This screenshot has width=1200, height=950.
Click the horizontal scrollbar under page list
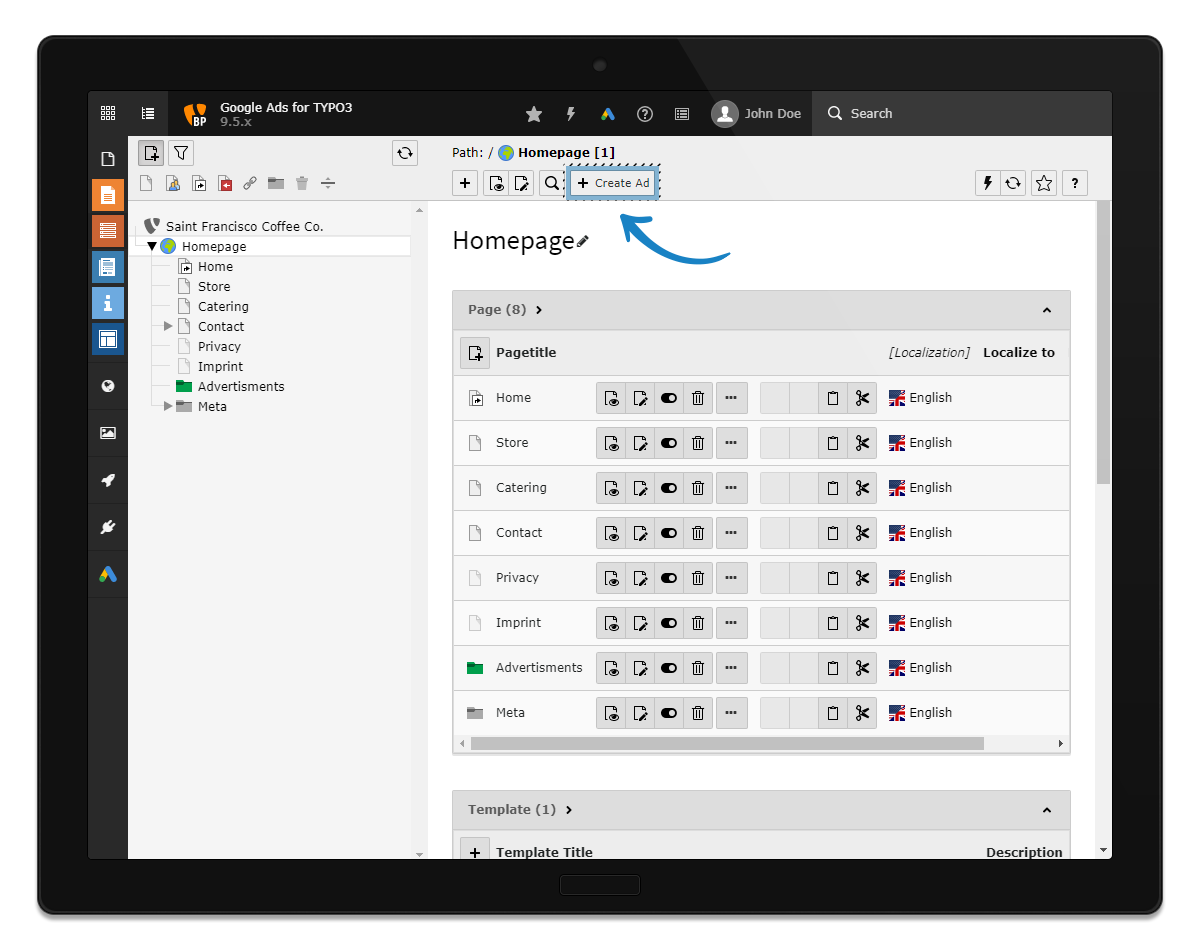tap(727, 744)
